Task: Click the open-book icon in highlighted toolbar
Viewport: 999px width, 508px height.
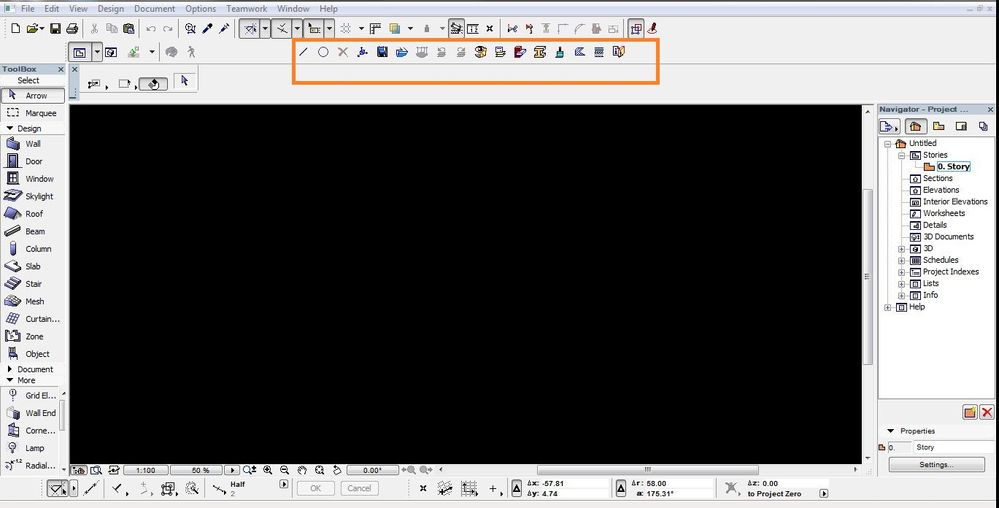Action: pos(619,52)
